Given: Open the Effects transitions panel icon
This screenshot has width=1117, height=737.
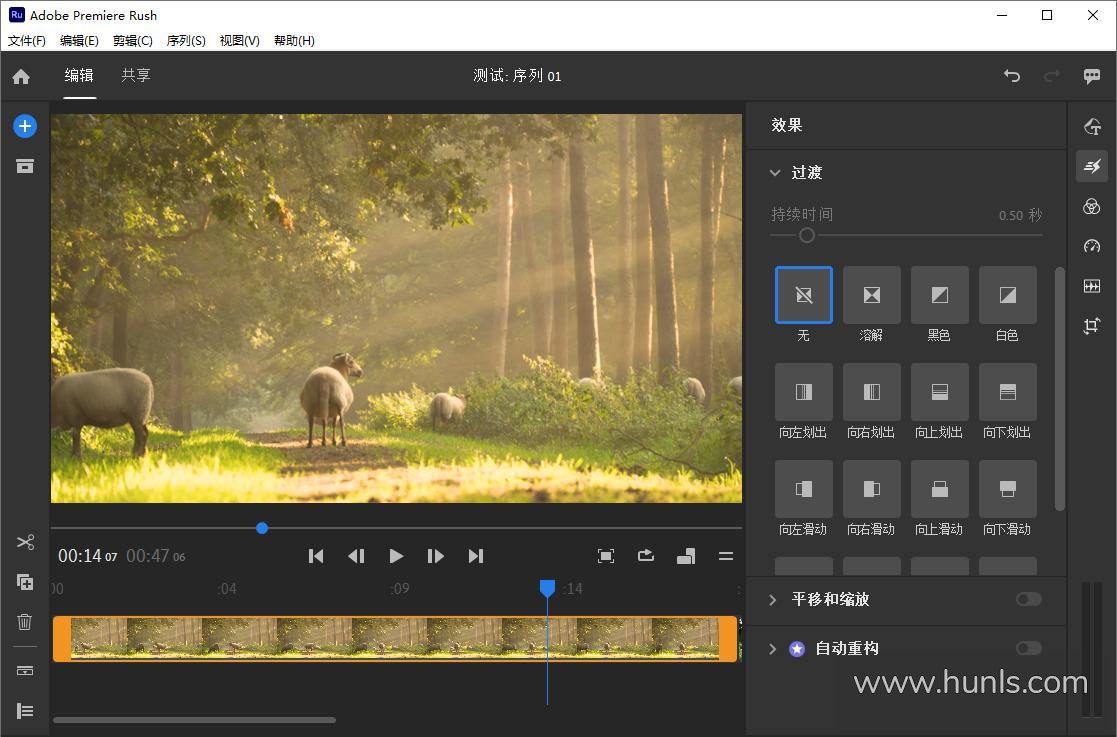Looking at the screenshot, I should 1092,166.
